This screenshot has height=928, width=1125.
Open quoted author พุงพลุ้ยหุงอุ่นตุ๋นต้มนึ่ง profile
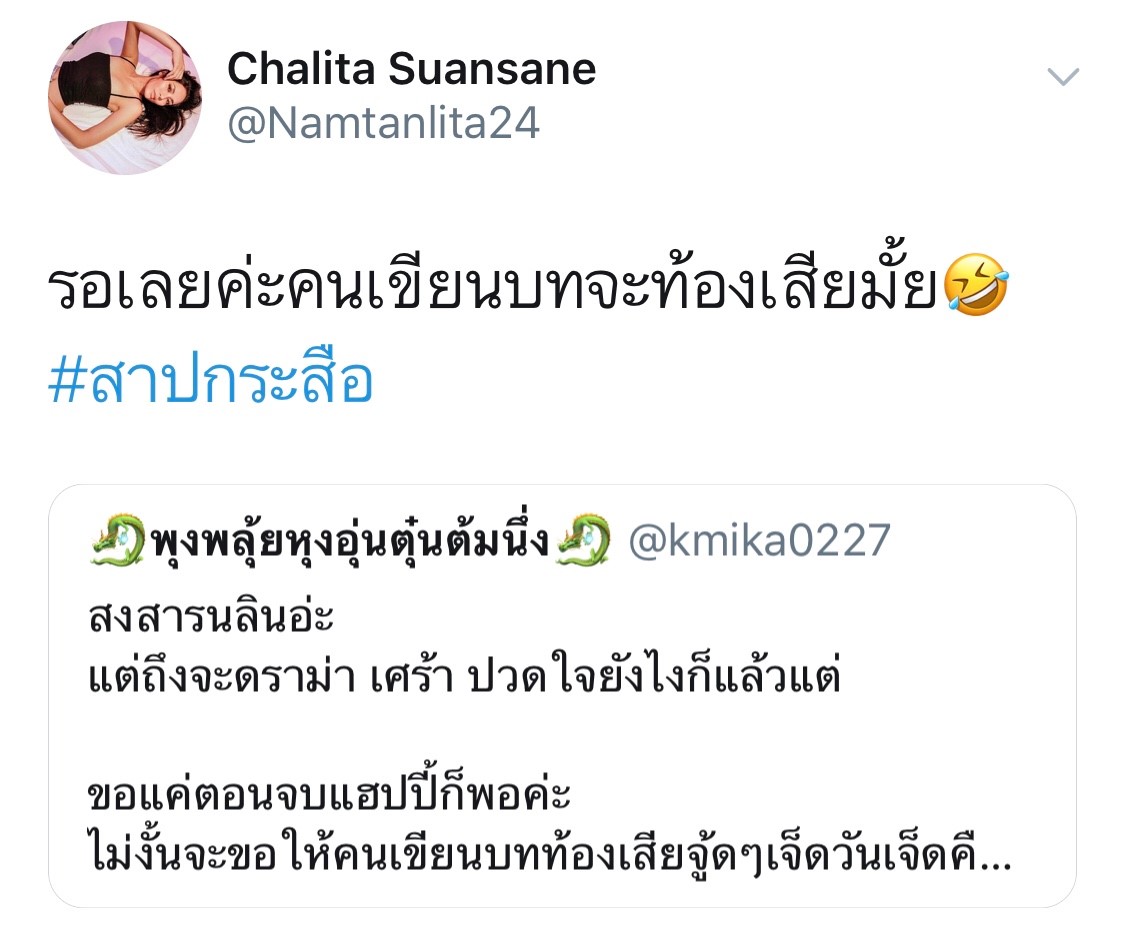click(351, 540)
